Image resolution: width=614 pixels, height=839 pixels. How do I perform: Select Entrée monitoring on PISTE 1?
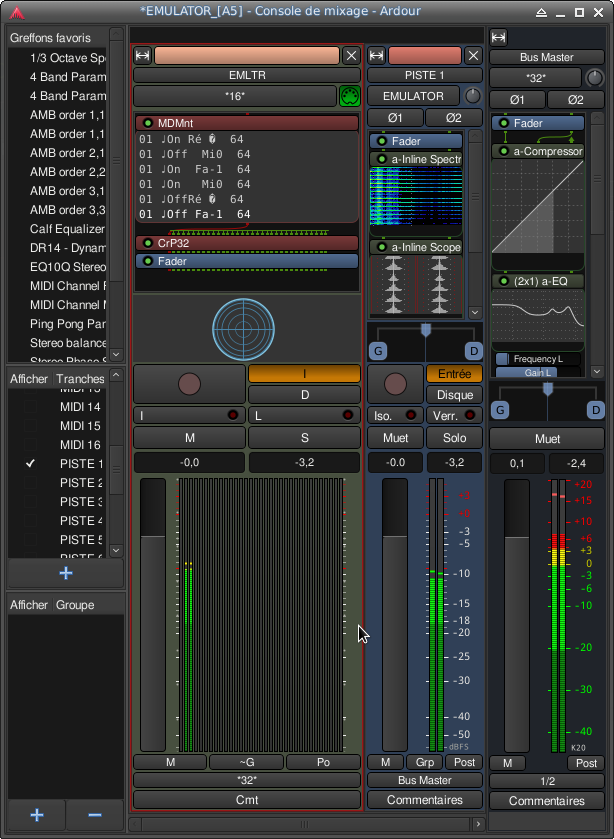454,373
